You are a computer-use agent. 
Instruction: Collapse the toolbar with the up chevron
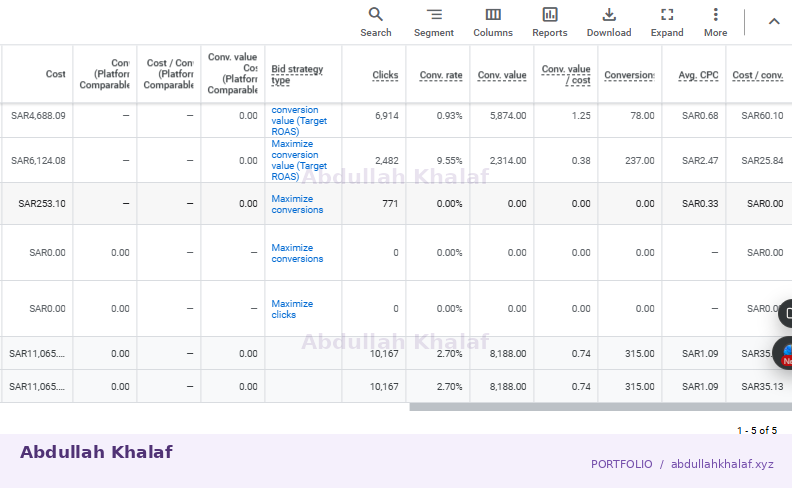(x=774, y=21)
